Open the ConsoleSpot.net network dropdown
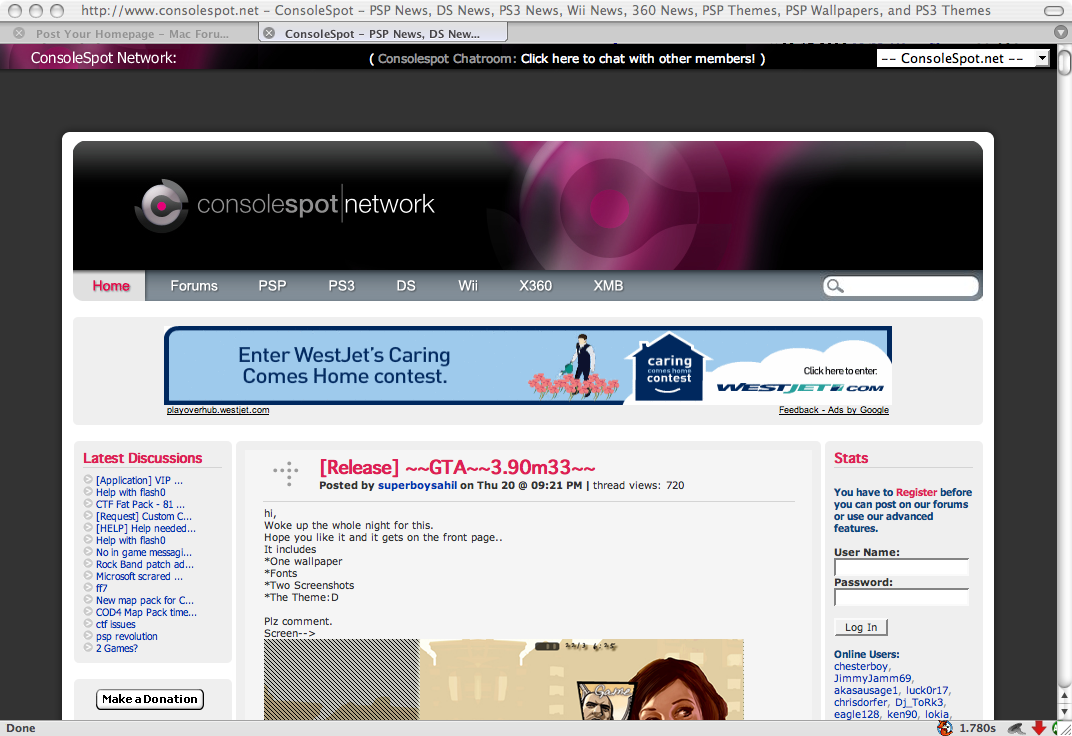Screen dimensions: 1072x736 coord(963,58)
